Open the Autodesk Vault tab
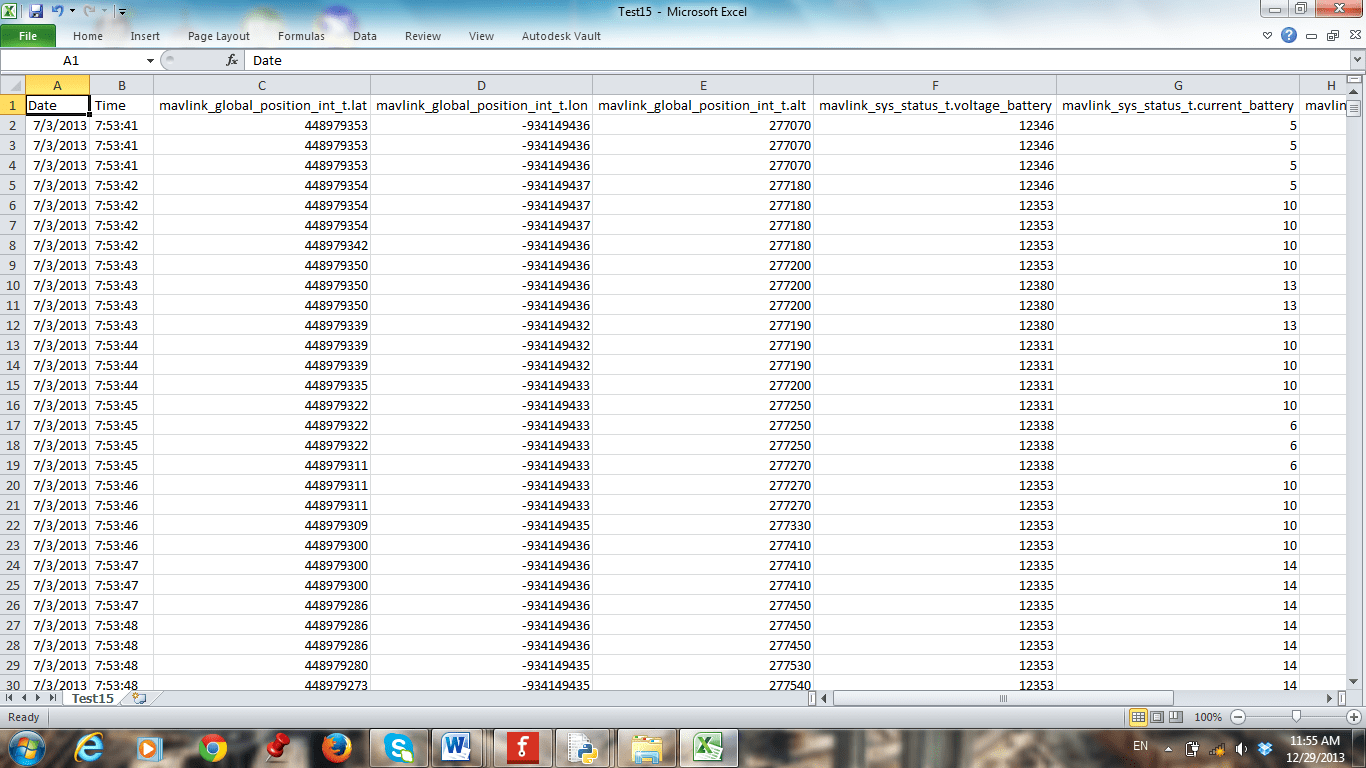 [561, 36]
